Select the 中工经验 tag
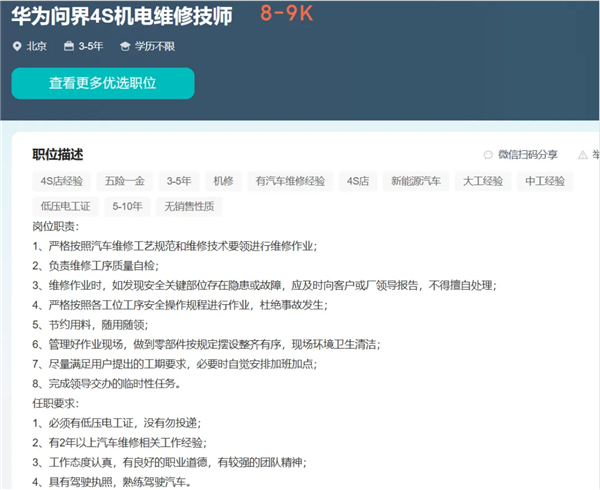Viewport: 600px width, 490px height. (x=545, y=181)
